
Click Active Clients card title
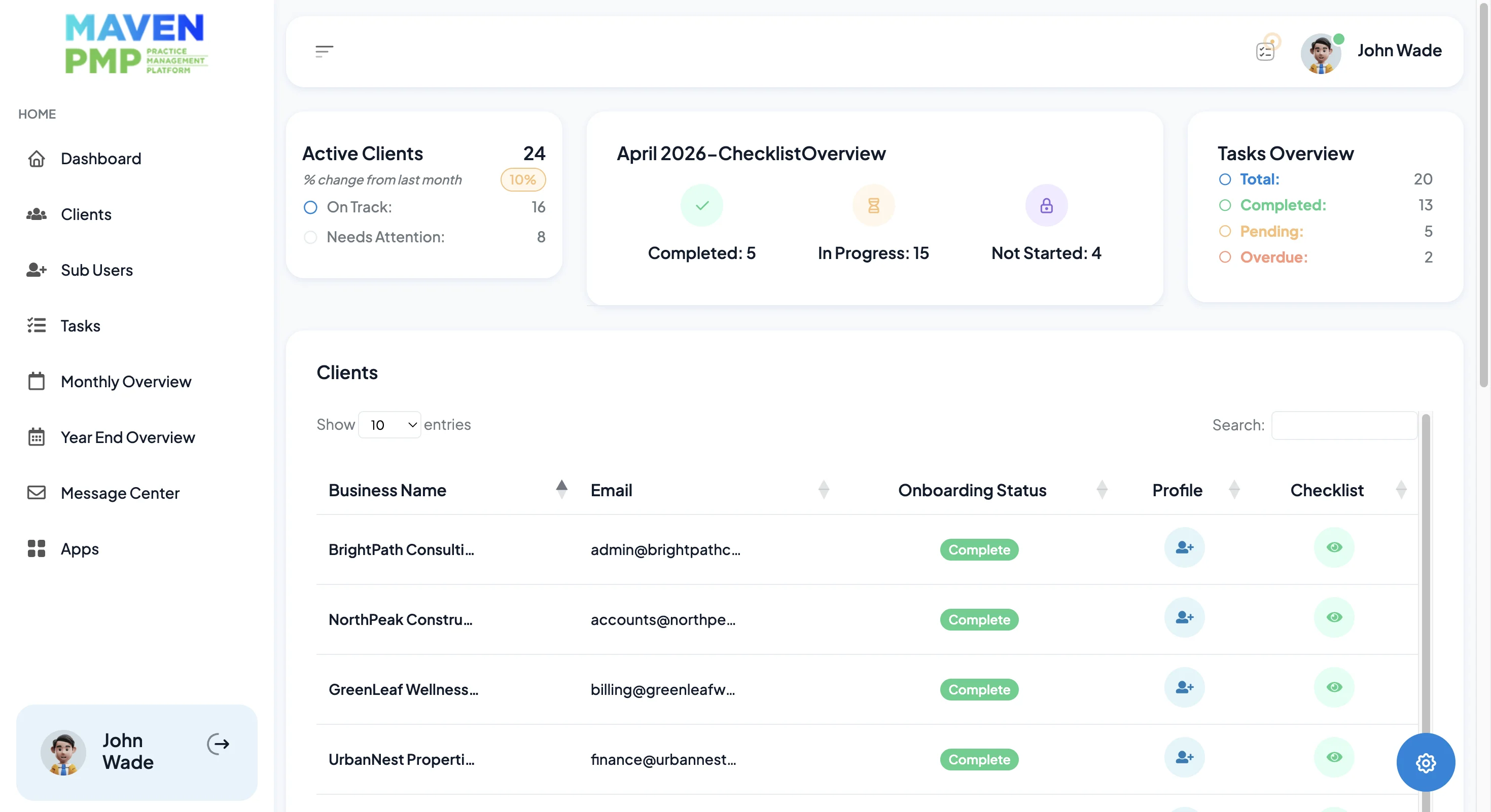click(362, 153)
